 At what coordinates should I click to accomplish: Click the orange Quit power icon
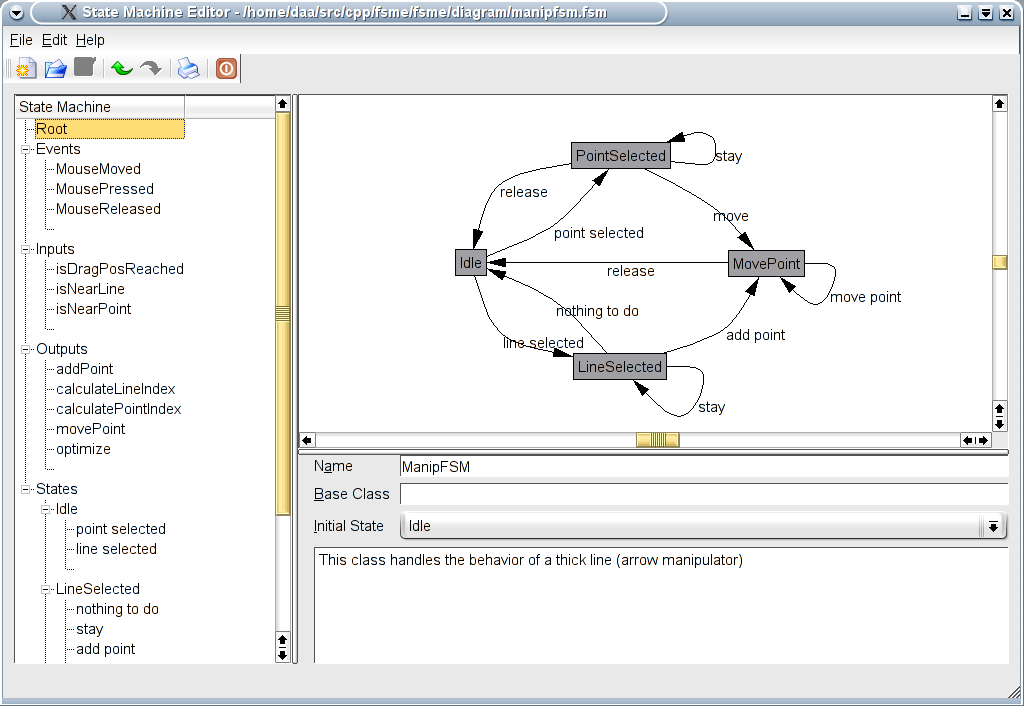tap(226, 69)
